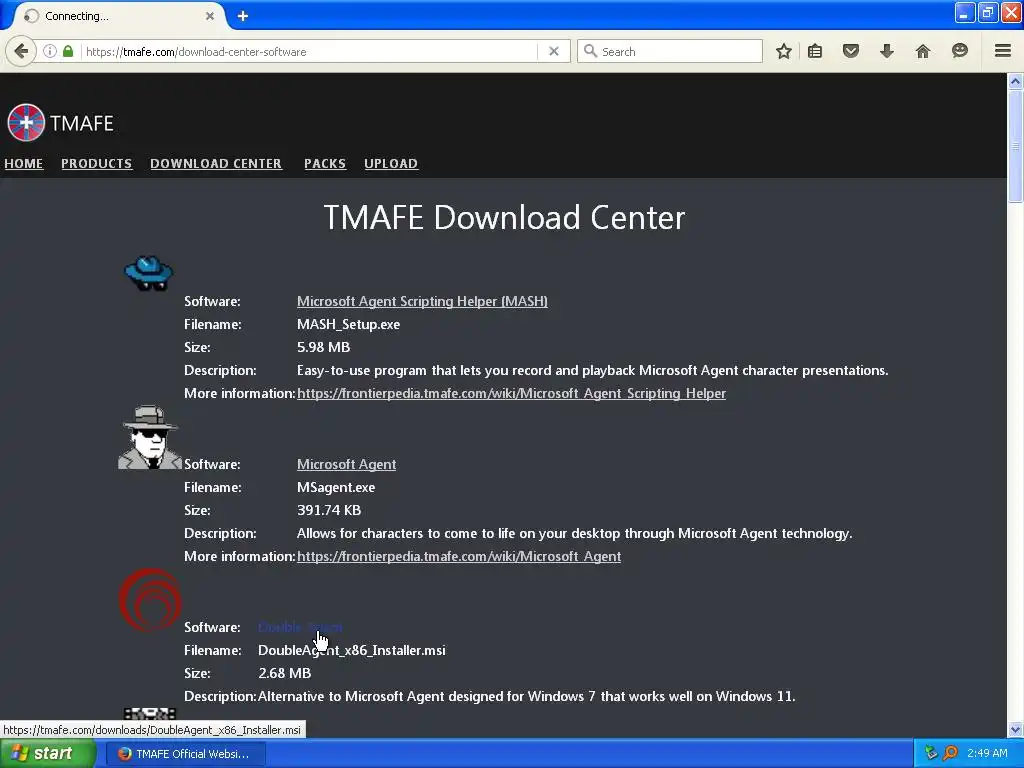The image size is (1024, 768).
Task: Open the frontierpedia Microsoft_Agent_Scripting_Helper wiki link
Action: [511, 393]
